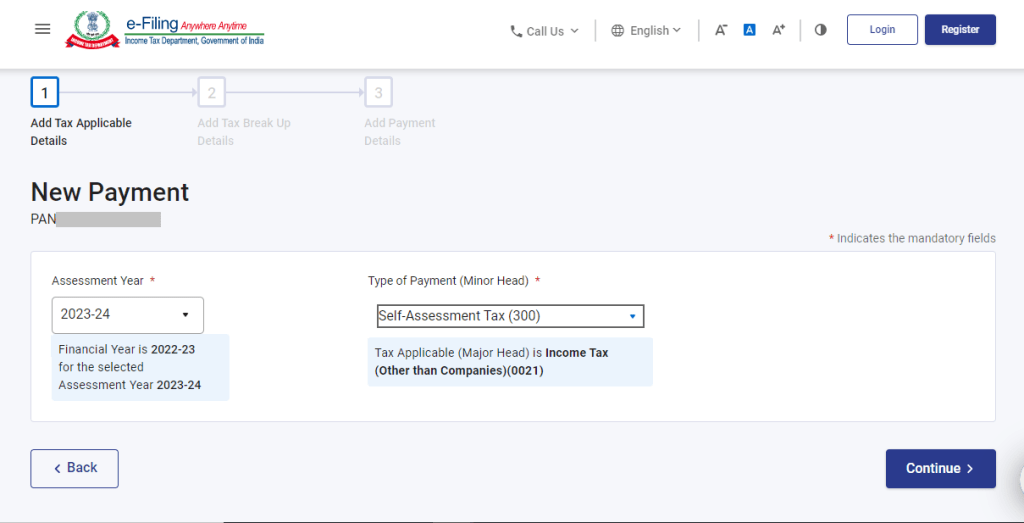
Task: Go back using the Back button
Action: [74, 468]
